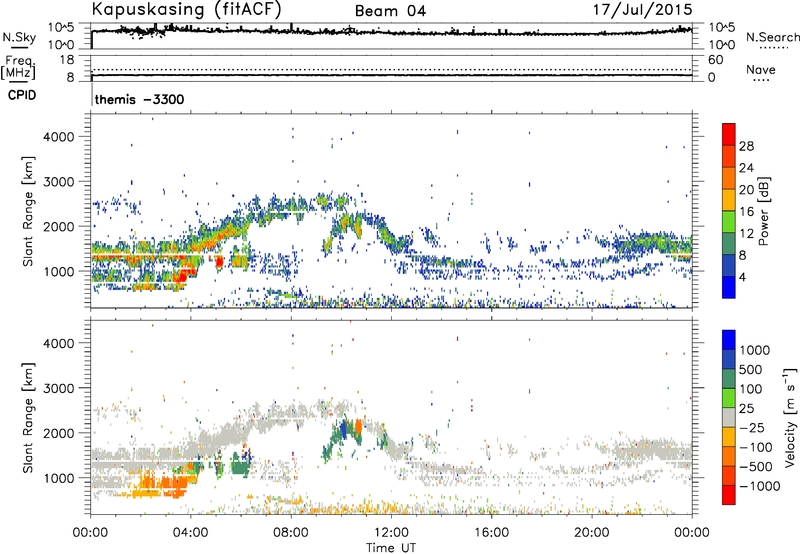Click the 28 tick on Power colorbar
The width and height of the screenshot is (800, 554).
(746, 146)
